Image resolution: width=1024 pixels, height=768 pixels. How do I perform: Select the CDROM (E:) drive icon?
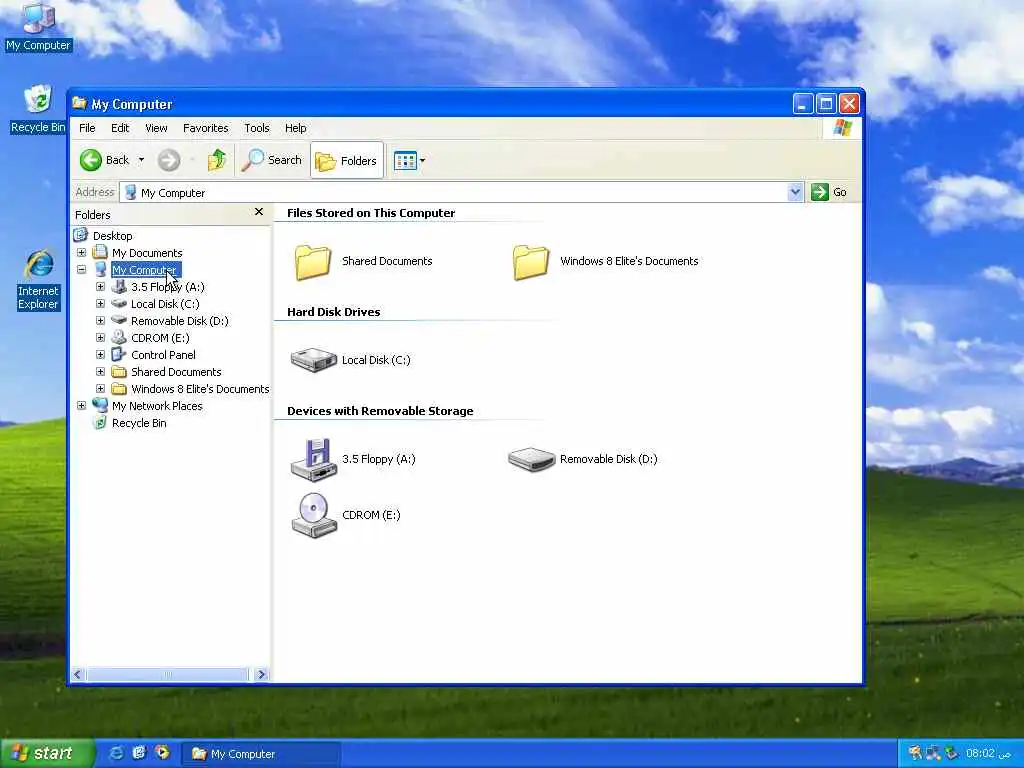(313, 516)
